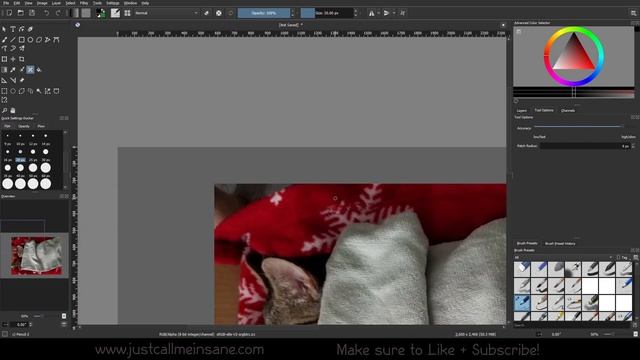Open the brush editor settings

[x=116, y=13]
